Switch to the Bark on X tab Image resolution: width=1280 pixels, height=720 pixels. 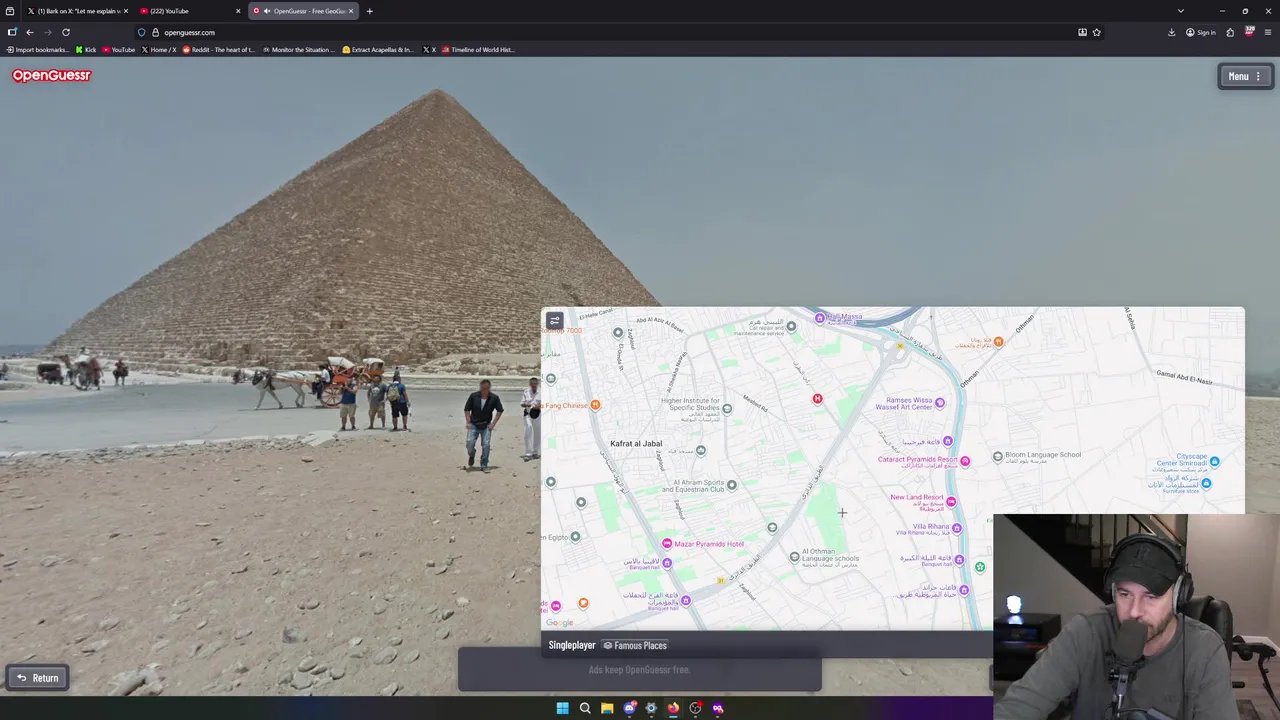[x=78, y=11]
